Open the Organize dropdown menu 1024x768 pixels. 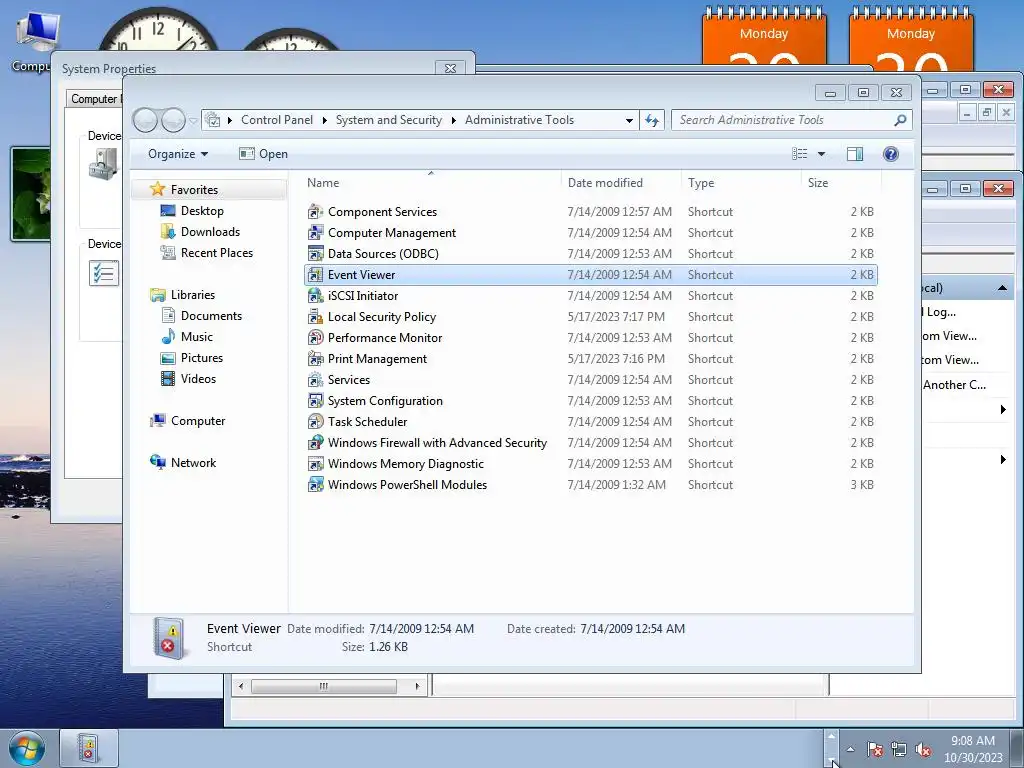pyautogui.click(x=178, y=154)
